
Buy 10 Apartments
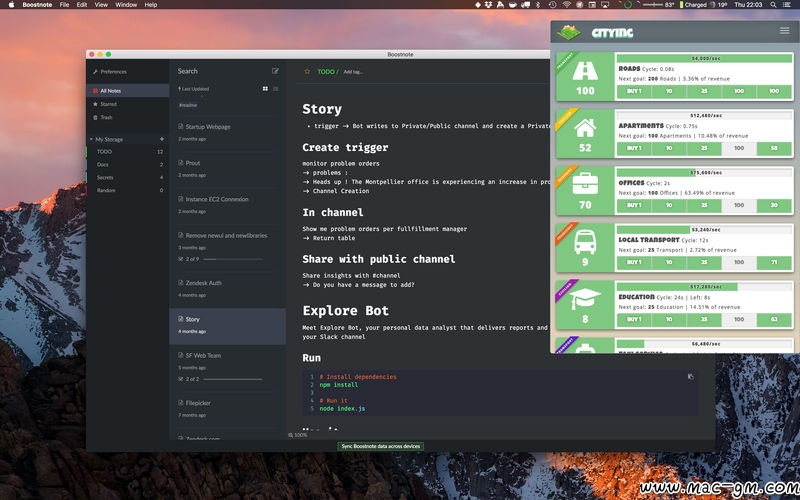click(669, 148)
